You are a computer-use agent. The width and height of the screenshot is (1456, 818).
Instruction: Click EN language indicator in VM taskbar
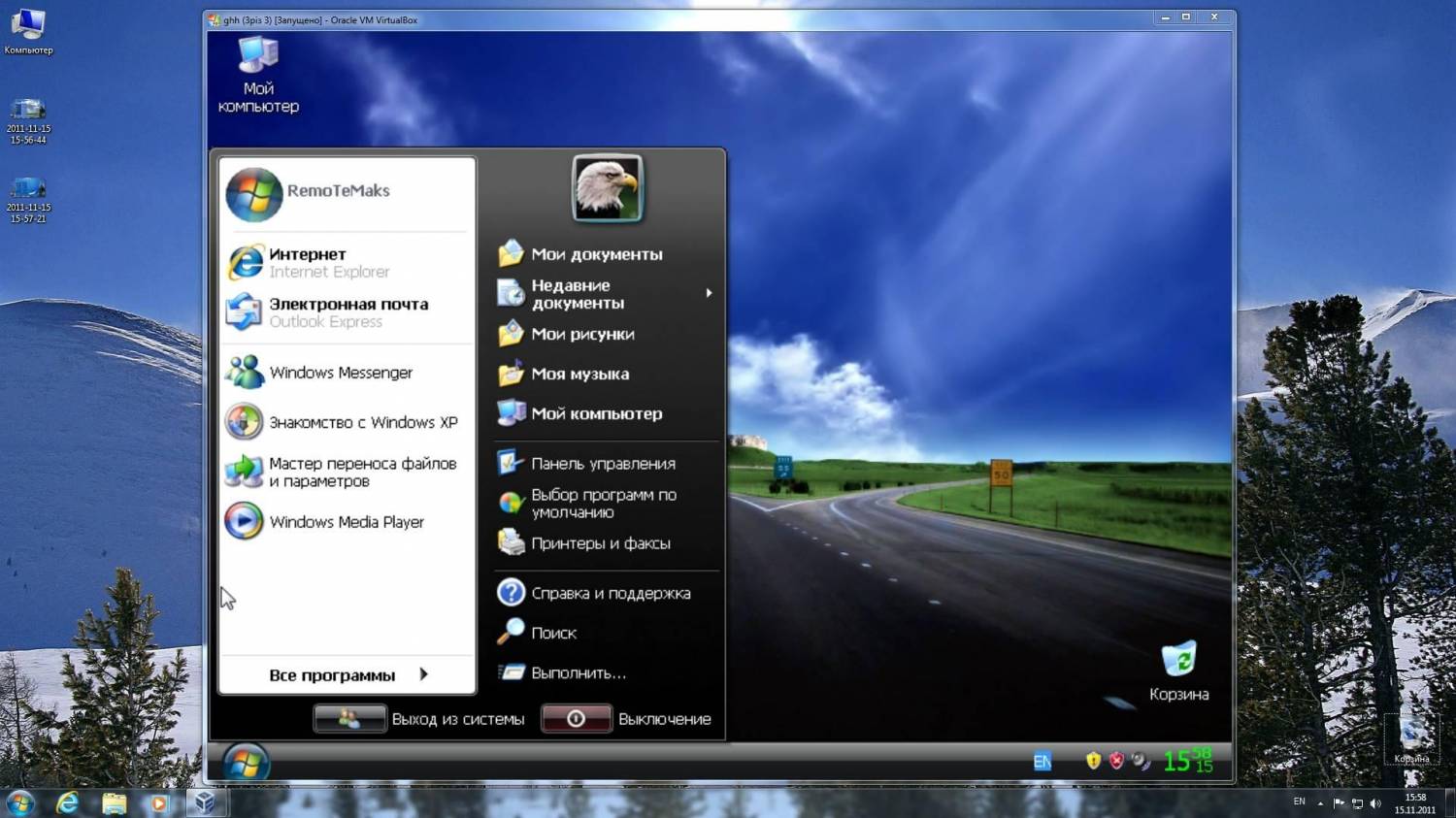click(x=1042, y=762)
